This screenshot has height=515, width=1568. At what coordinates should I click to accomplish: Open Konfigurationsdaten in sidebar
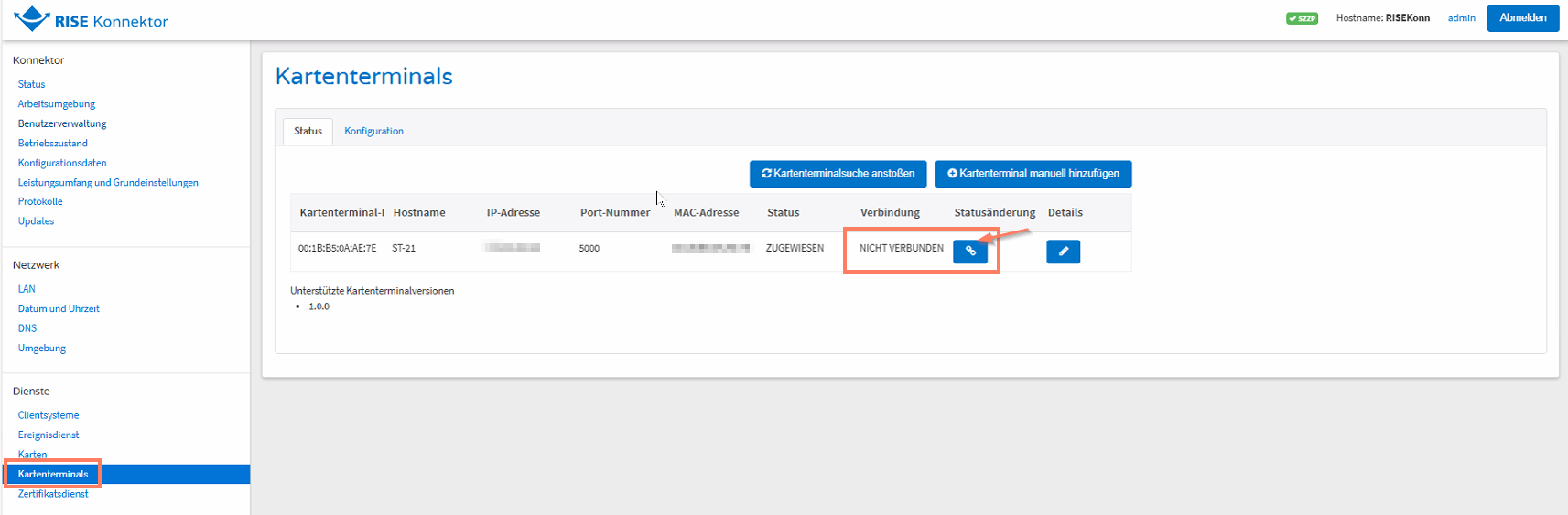coord(62,163)
